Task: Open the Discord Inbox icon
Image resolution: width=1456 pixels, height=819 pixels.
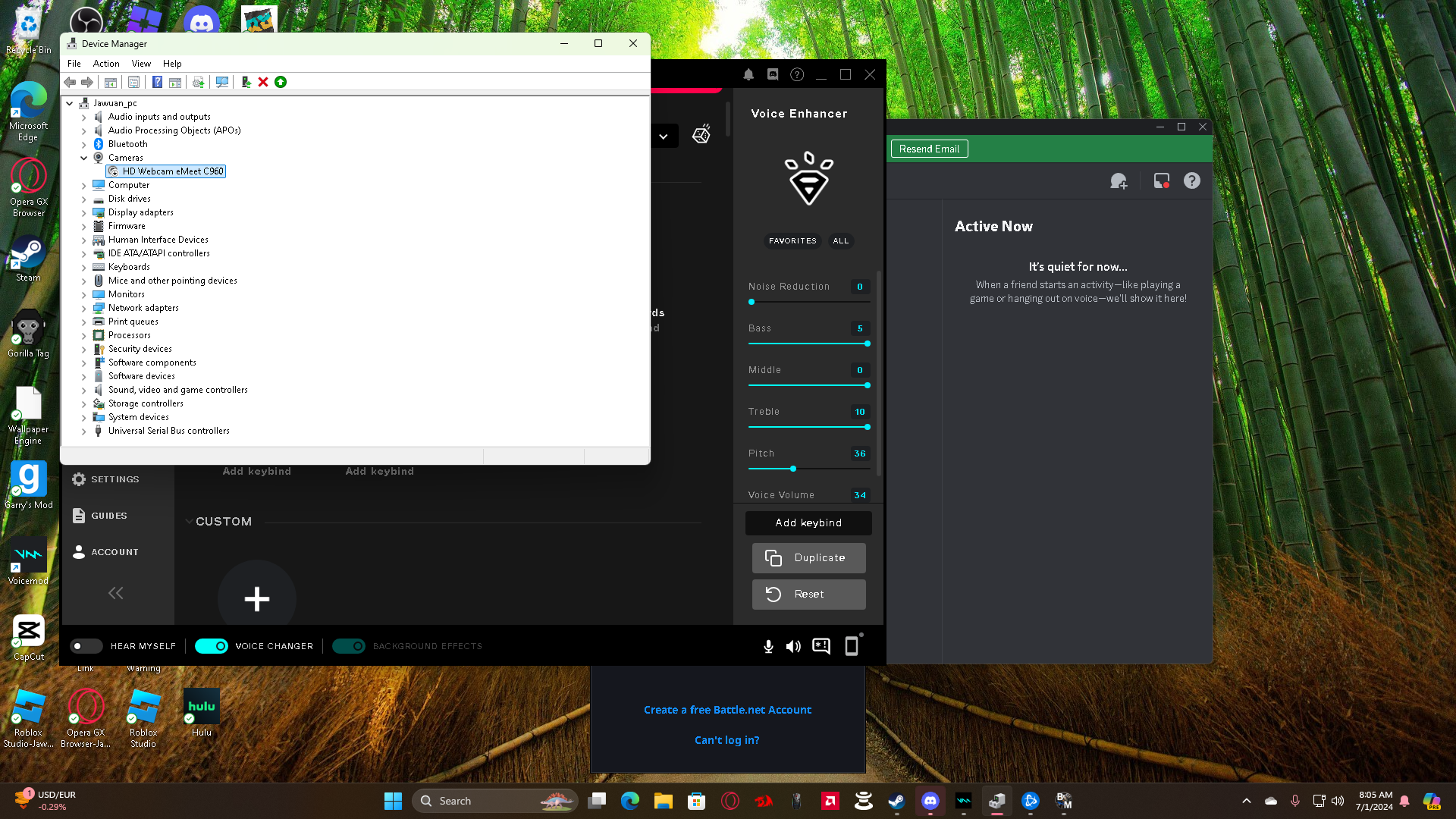Action: pos(1161,181)
